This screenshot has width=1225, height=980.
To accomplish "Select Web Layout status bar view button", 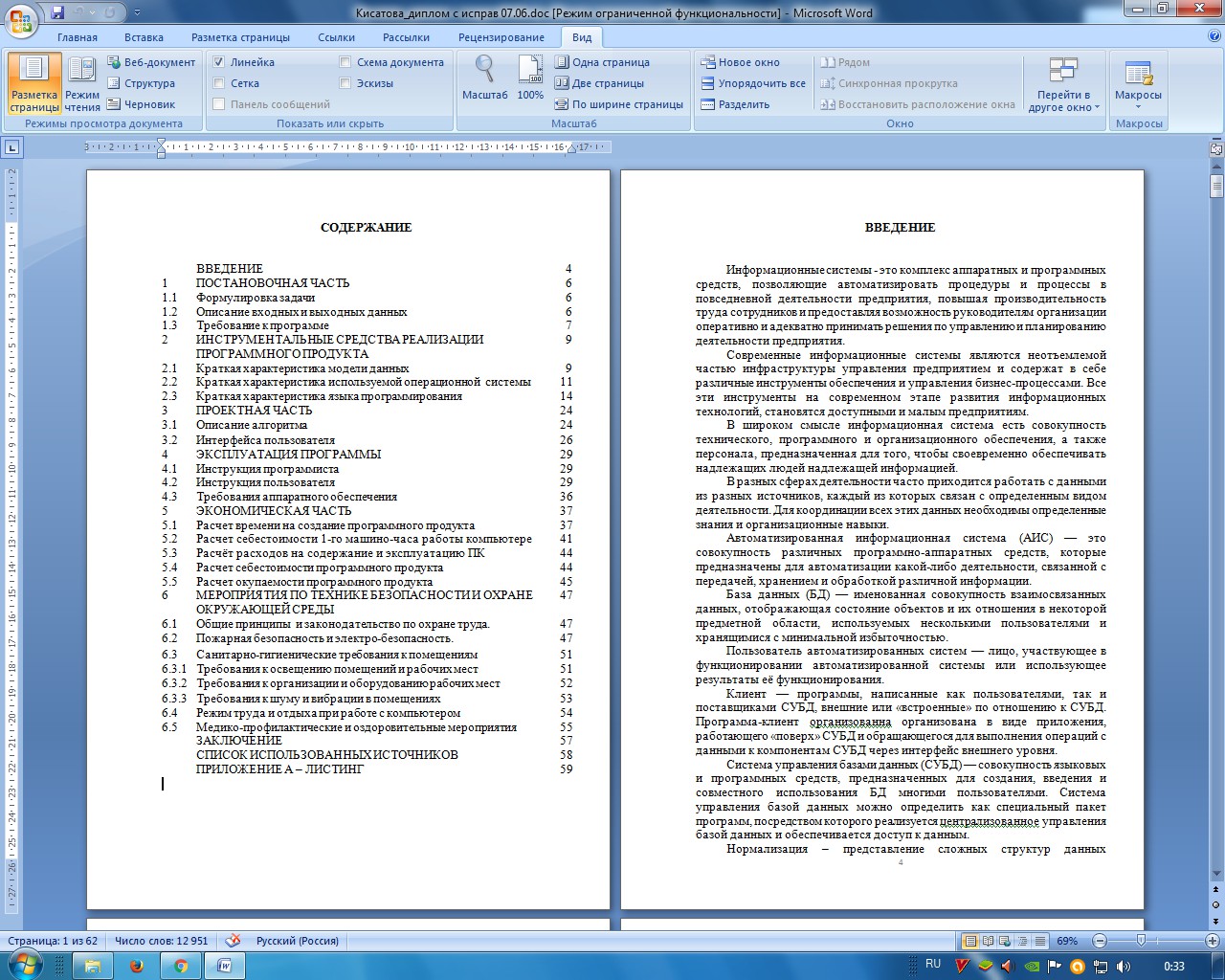I will click(1006, 941).
